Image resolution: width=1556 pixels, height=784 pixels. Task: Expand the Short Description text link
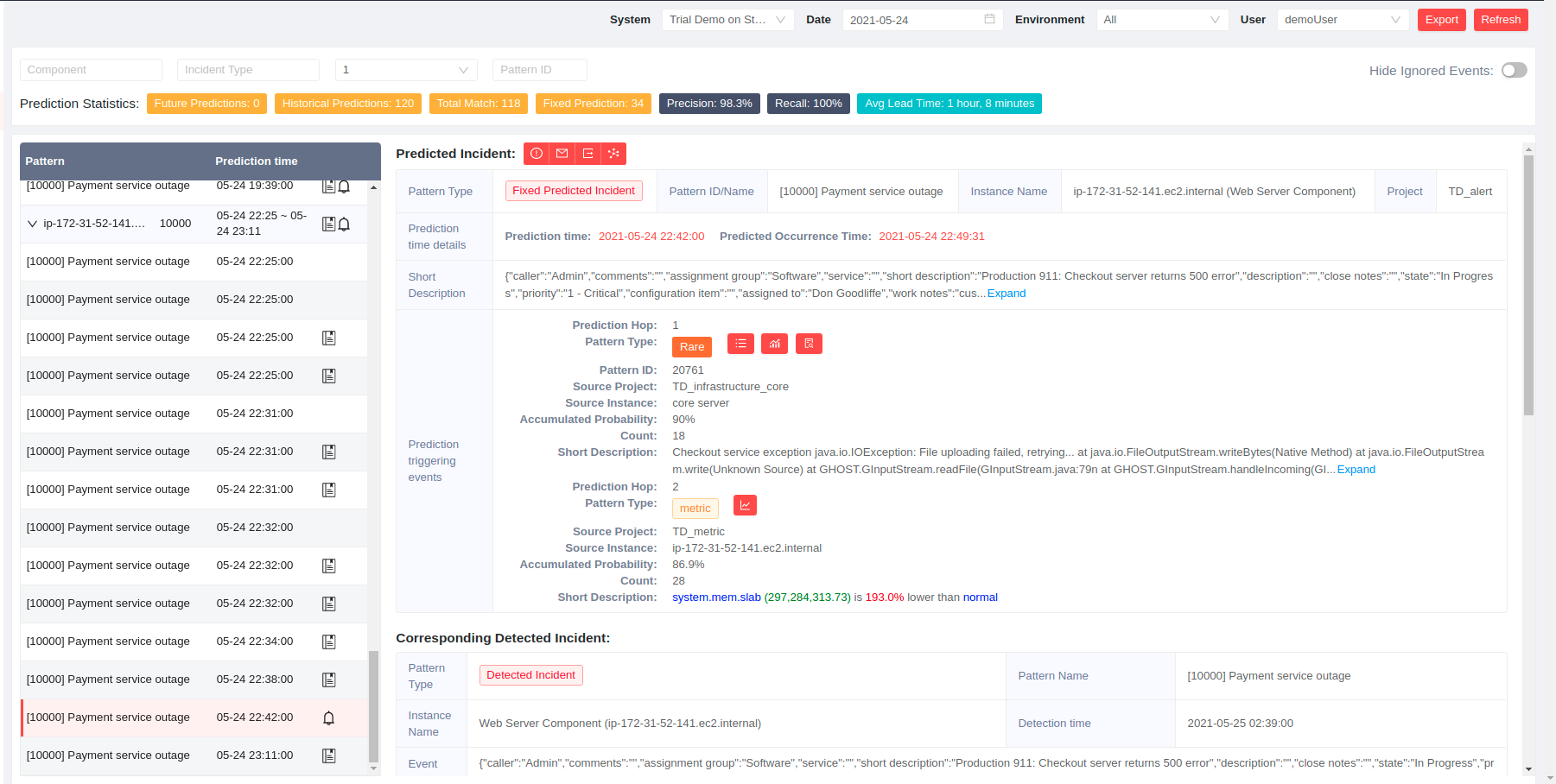[x=1007, y=294]
